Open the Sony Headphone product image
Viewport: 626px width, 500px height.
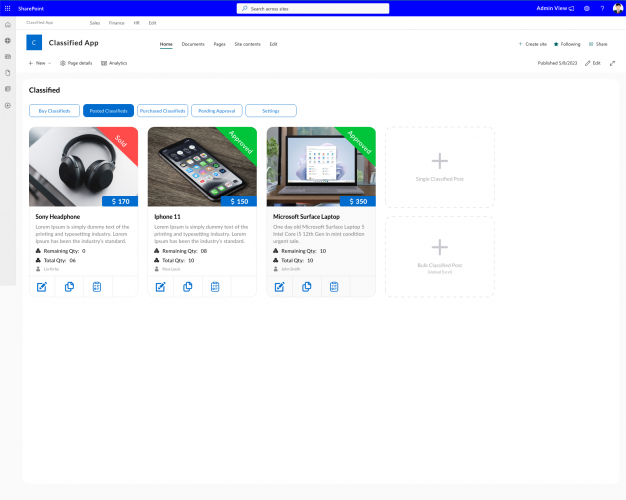click(x=83, y=167)
